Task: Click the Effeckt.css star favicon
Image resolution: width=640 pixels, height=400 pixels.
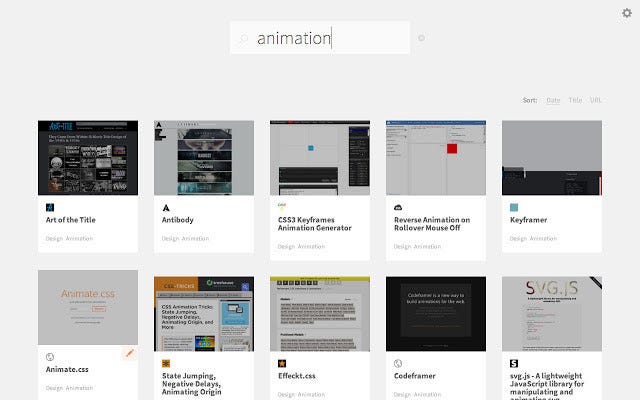Action: (282, 363)
